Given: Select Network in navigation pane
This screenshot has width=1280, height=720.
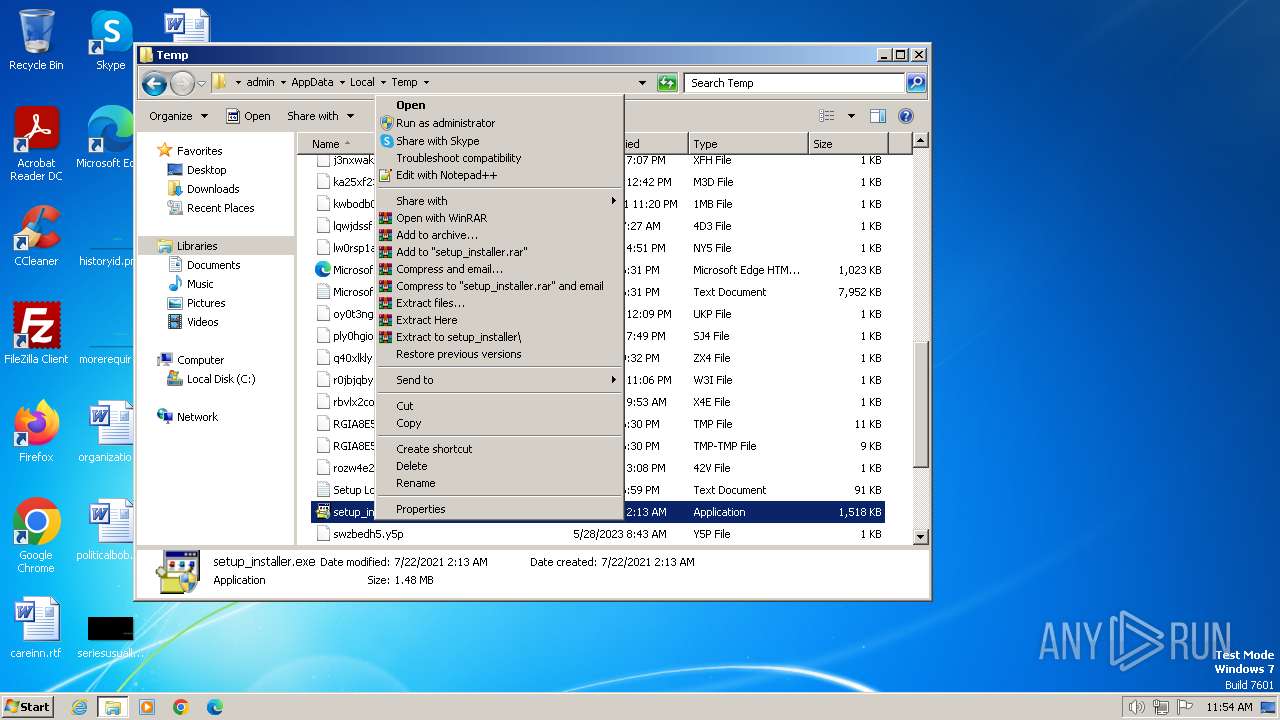Looking at the screenshot, I should pos(197,417).
